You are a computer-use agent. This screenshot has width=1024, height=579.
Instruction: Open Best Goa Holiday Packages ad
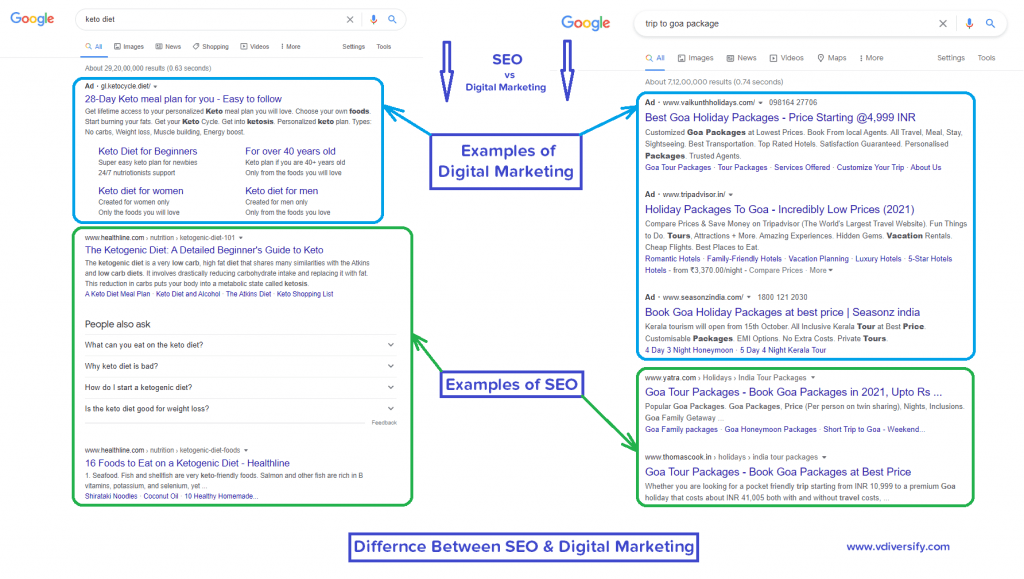point(780,117)
